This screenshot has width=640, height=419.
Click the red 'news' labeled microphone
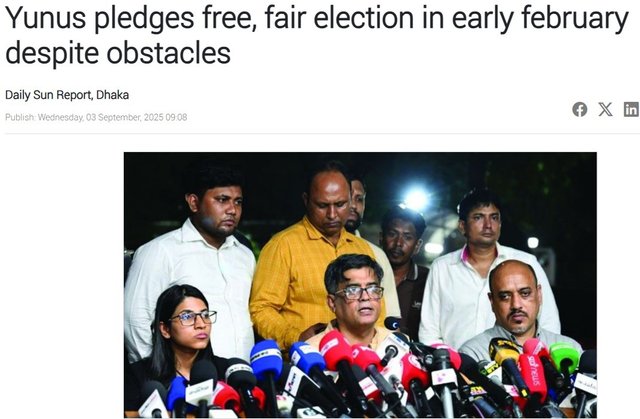pos(533,377)
